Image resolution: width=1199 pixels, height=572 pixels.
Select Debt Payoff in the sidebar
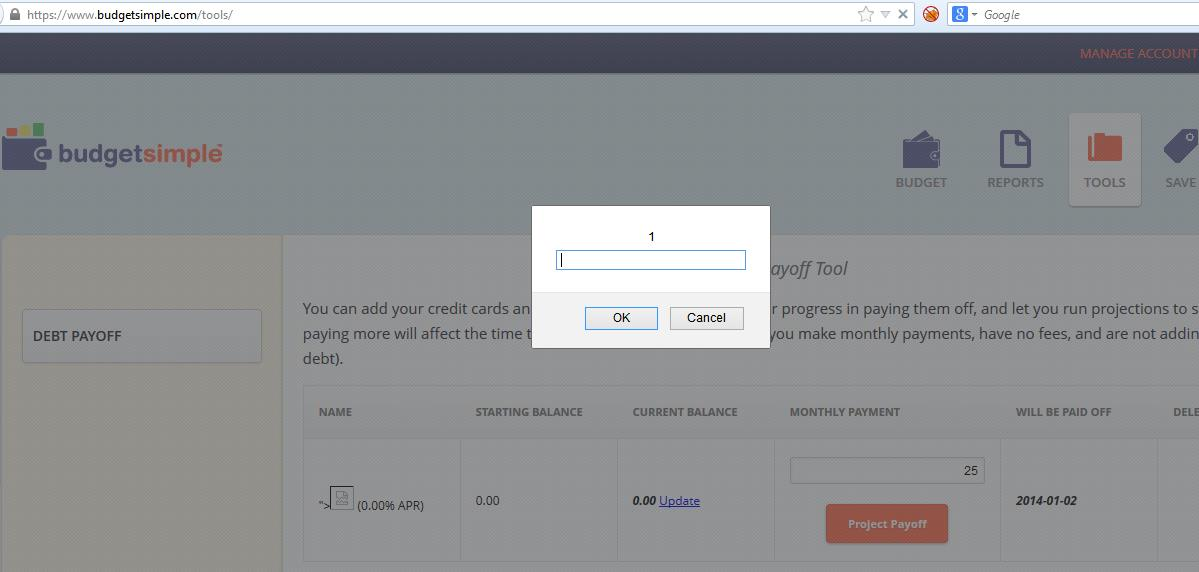(141, 336)
